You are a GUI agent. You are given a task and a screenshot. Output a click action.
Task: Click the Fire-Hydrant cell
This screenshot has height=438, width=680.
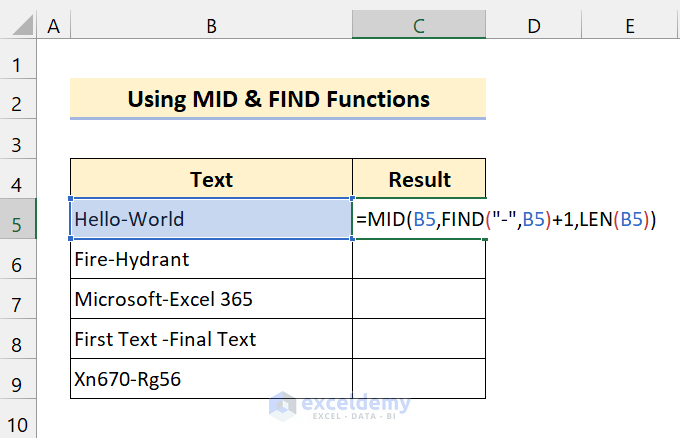point(211,259)
